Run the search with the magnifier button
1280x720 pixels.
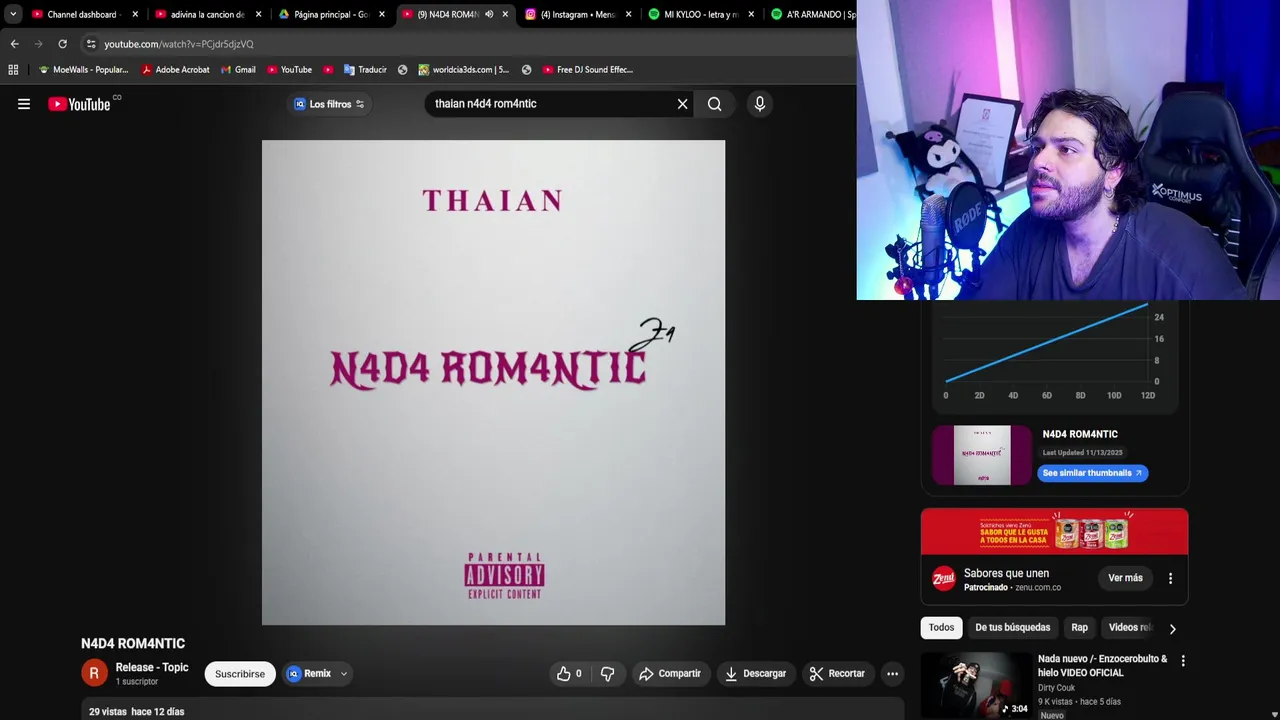[715, 104]
